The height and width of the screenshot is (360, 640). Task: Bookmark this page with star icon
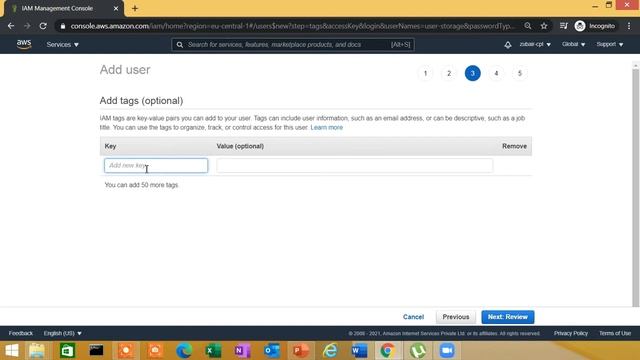tap(544, 26)
